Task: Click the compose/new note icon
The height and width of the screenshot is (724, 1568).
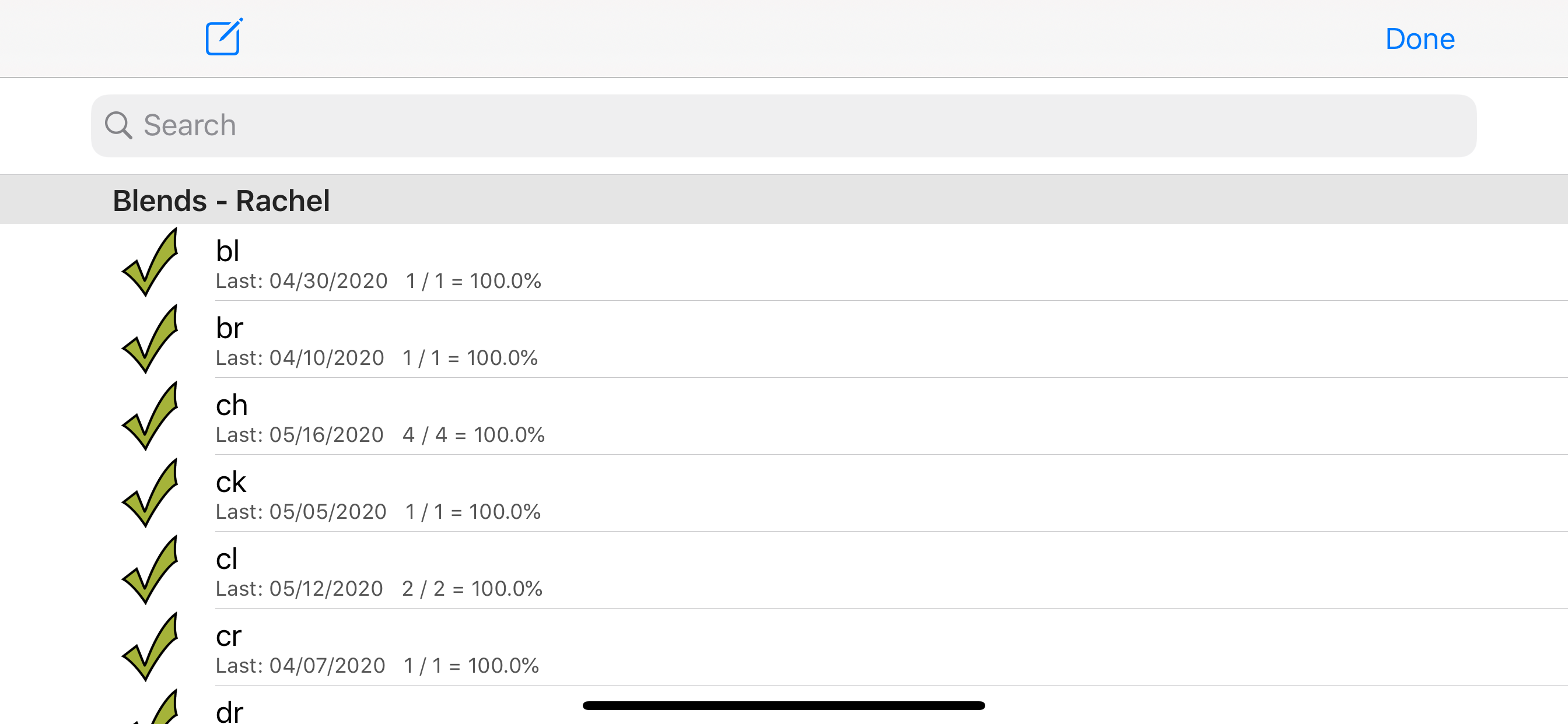Action: 223,38
